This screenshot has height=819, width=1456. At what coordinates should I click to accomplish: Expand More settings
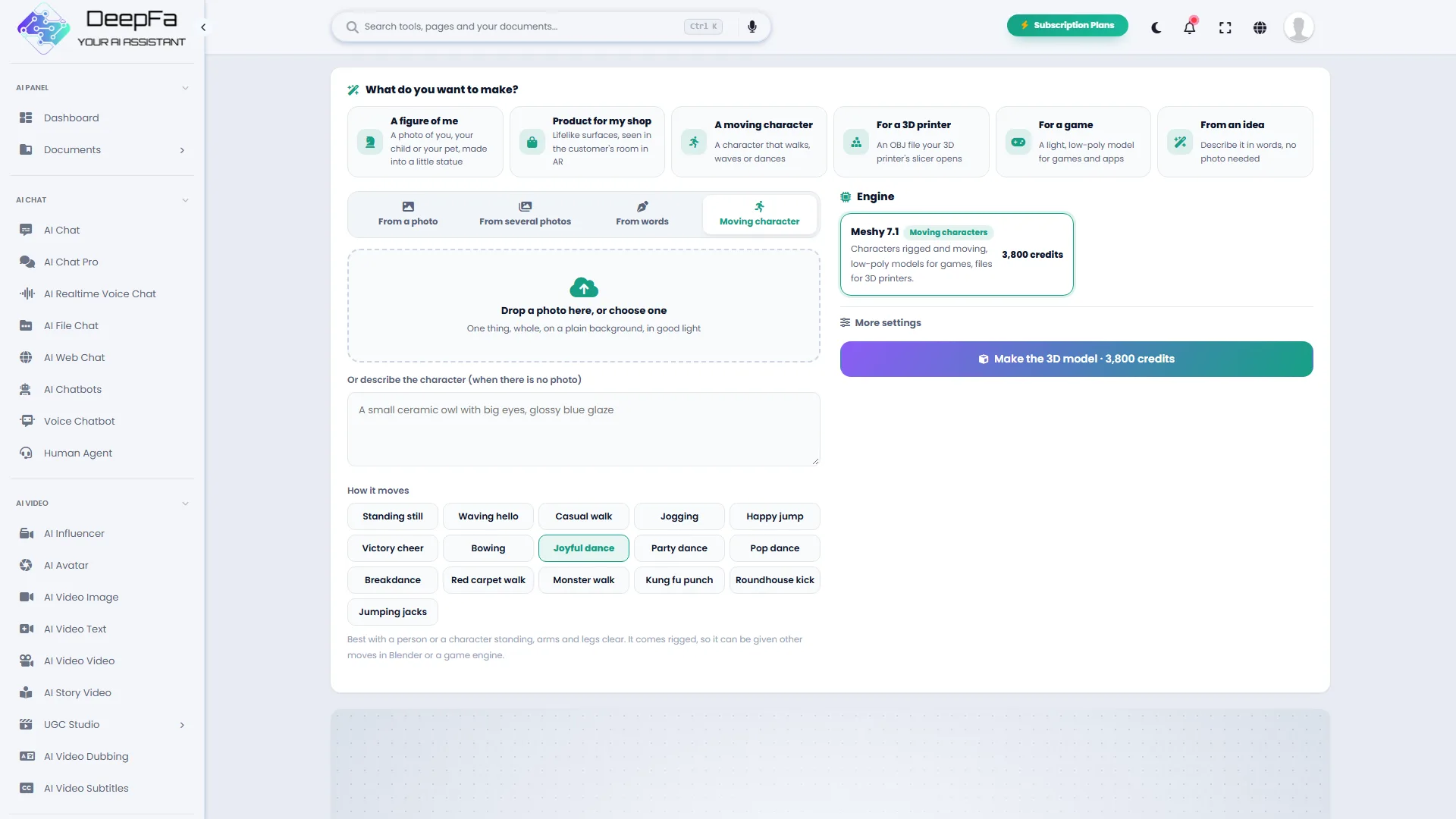tap(880, 322)
